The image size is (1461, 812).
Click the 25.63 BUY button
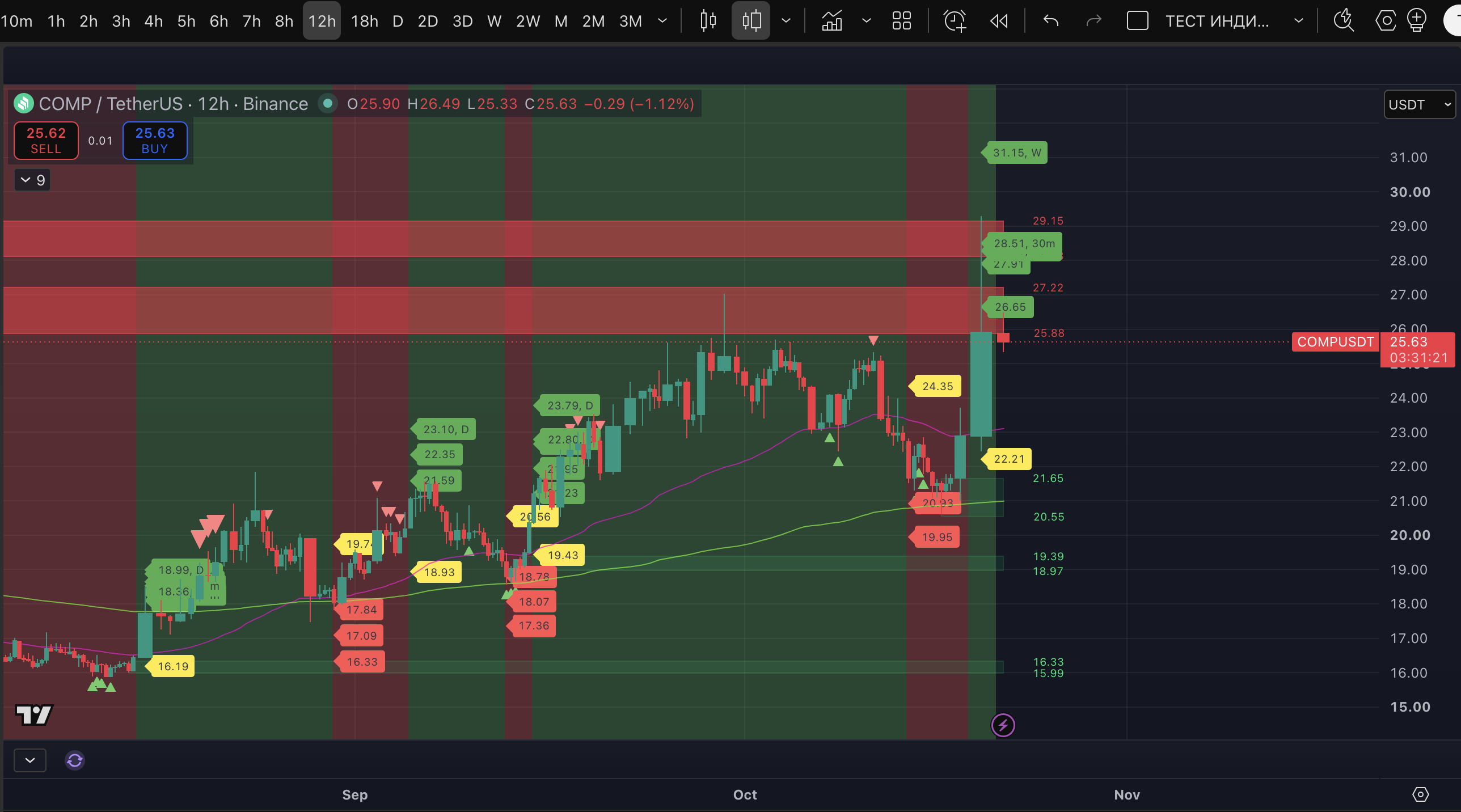(155, 141)
